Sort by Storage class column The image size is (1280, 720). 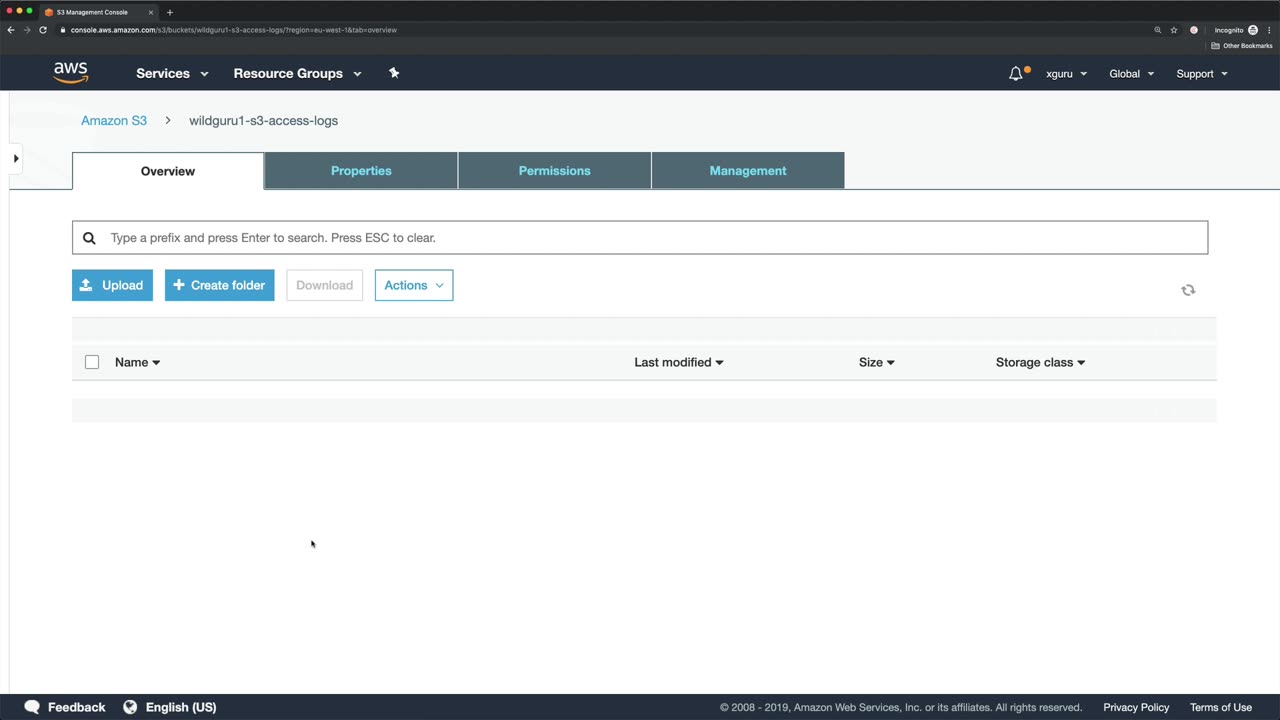(1040, 362)
